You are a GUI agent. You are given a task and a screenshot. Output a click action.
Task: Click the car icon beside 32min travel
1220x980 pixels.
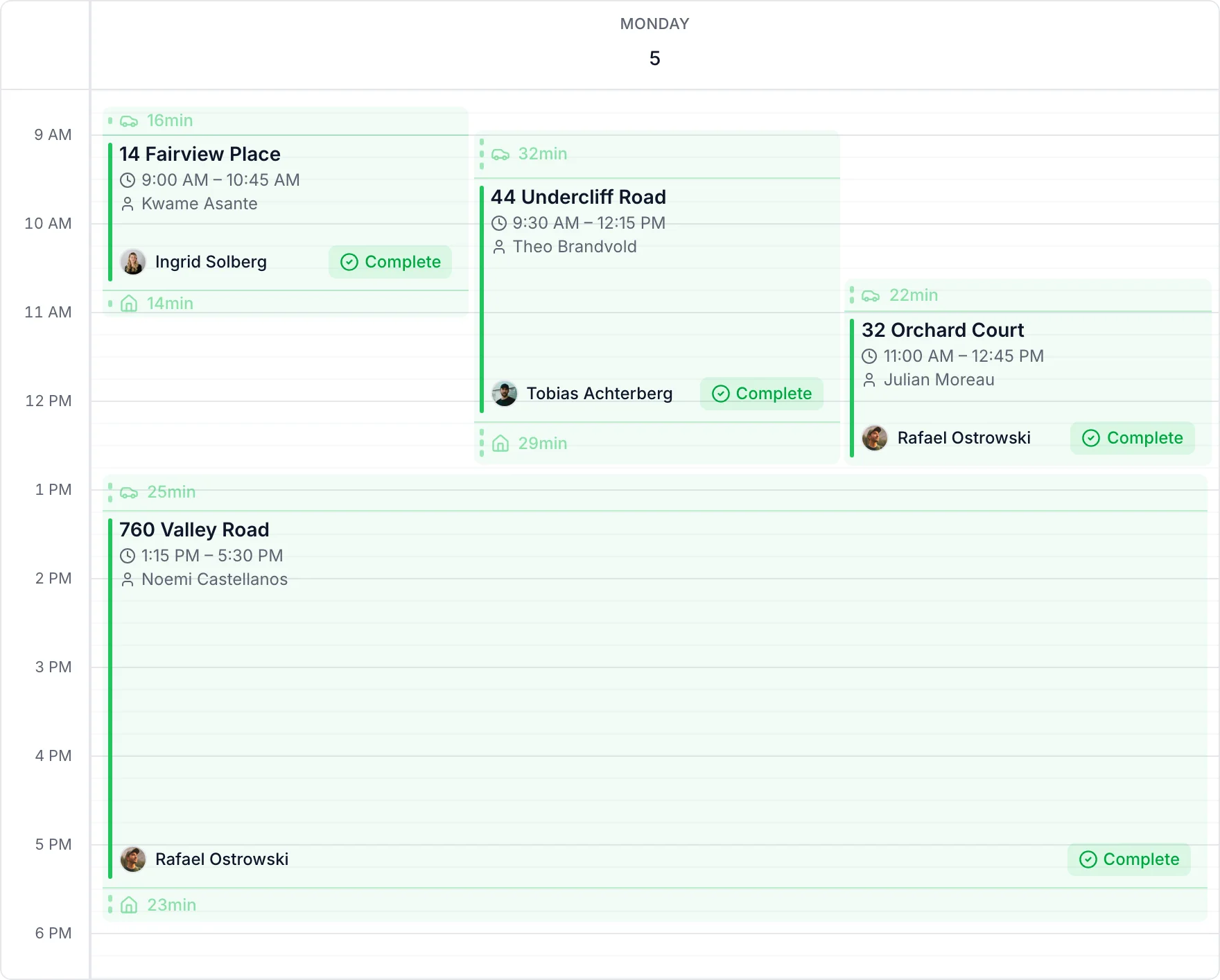pos(500,155)
